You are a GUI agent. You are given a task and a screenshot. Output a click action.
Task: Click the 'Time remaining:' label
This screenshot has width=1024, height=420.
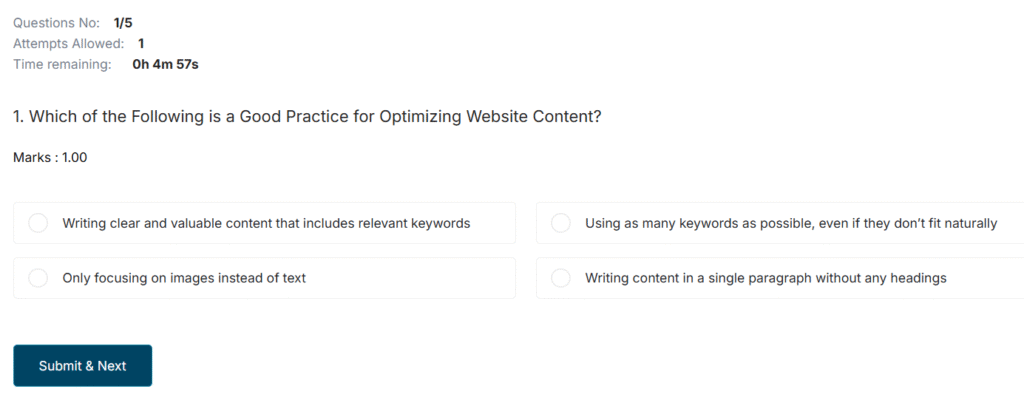[62, 64]
